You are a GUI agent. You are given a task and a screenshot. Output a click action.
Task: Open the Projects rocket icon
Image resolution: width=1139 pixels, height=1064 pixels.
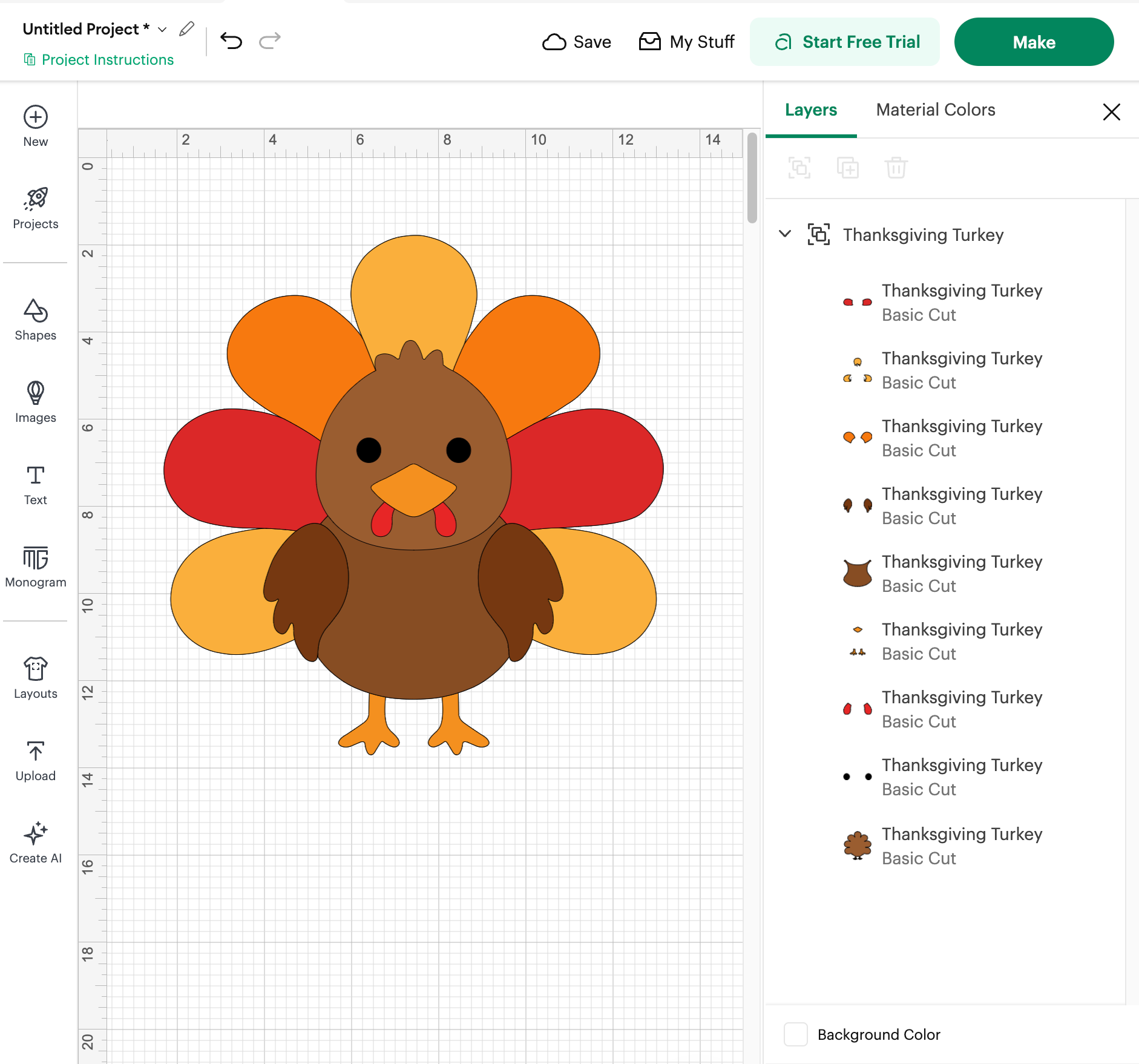point(36,199)
